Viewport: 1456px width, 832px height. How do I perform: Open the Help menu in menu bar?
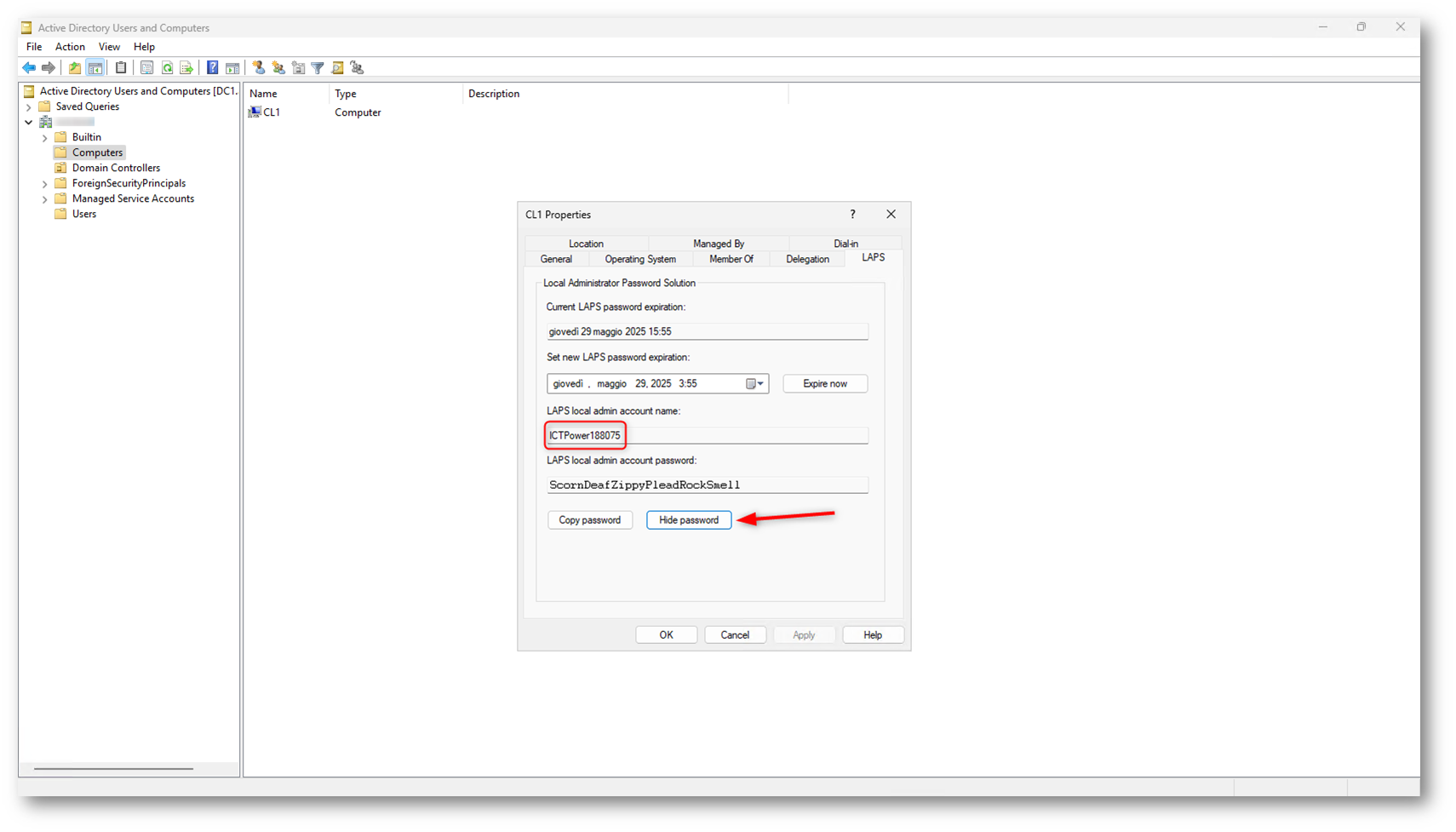144,47
